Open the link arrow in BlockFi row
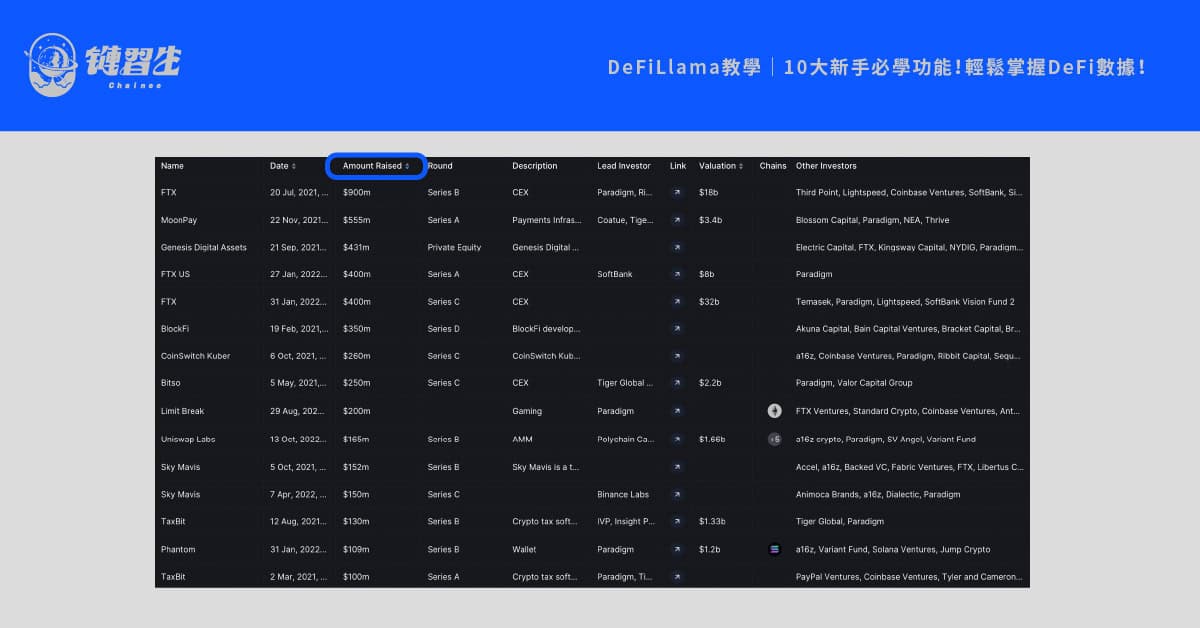This screenshot has height=628, width=1200. [x=677, y=328]
